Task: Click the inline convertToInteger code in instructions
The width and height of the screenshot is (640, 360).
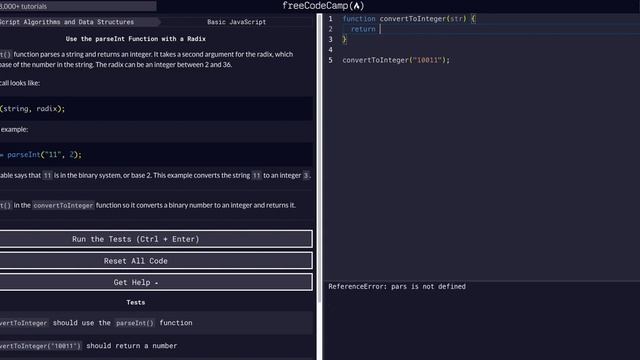Action: (63, 205)
